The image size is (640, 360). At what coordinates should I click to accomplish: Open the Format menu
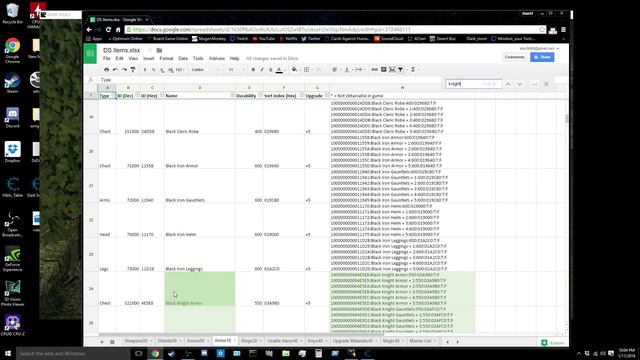[x=166, y=58]
